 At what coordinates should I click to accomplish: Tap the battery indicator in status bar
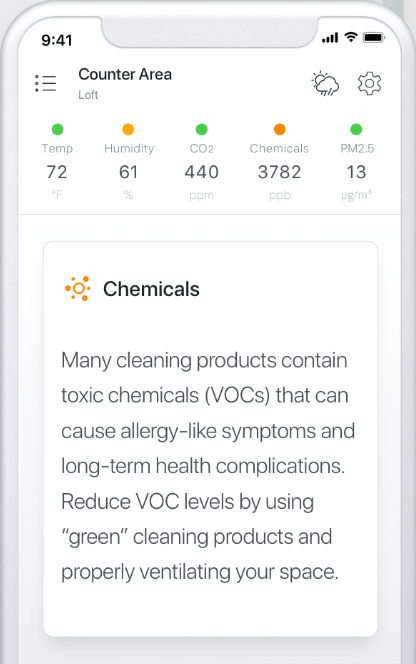point(373,38)
